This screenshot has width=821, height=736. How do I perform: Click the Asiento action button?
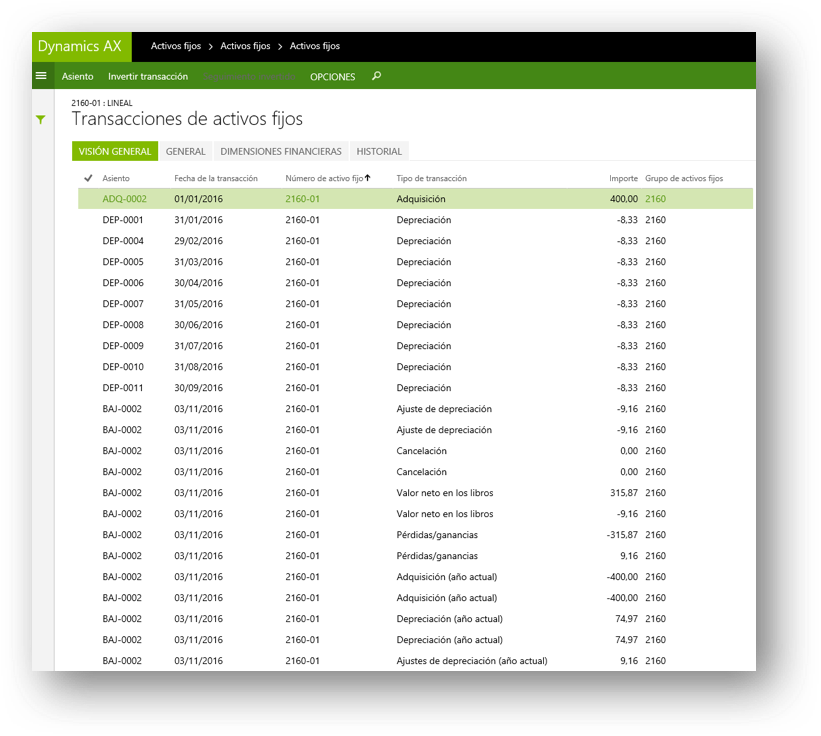pos(77,76)
